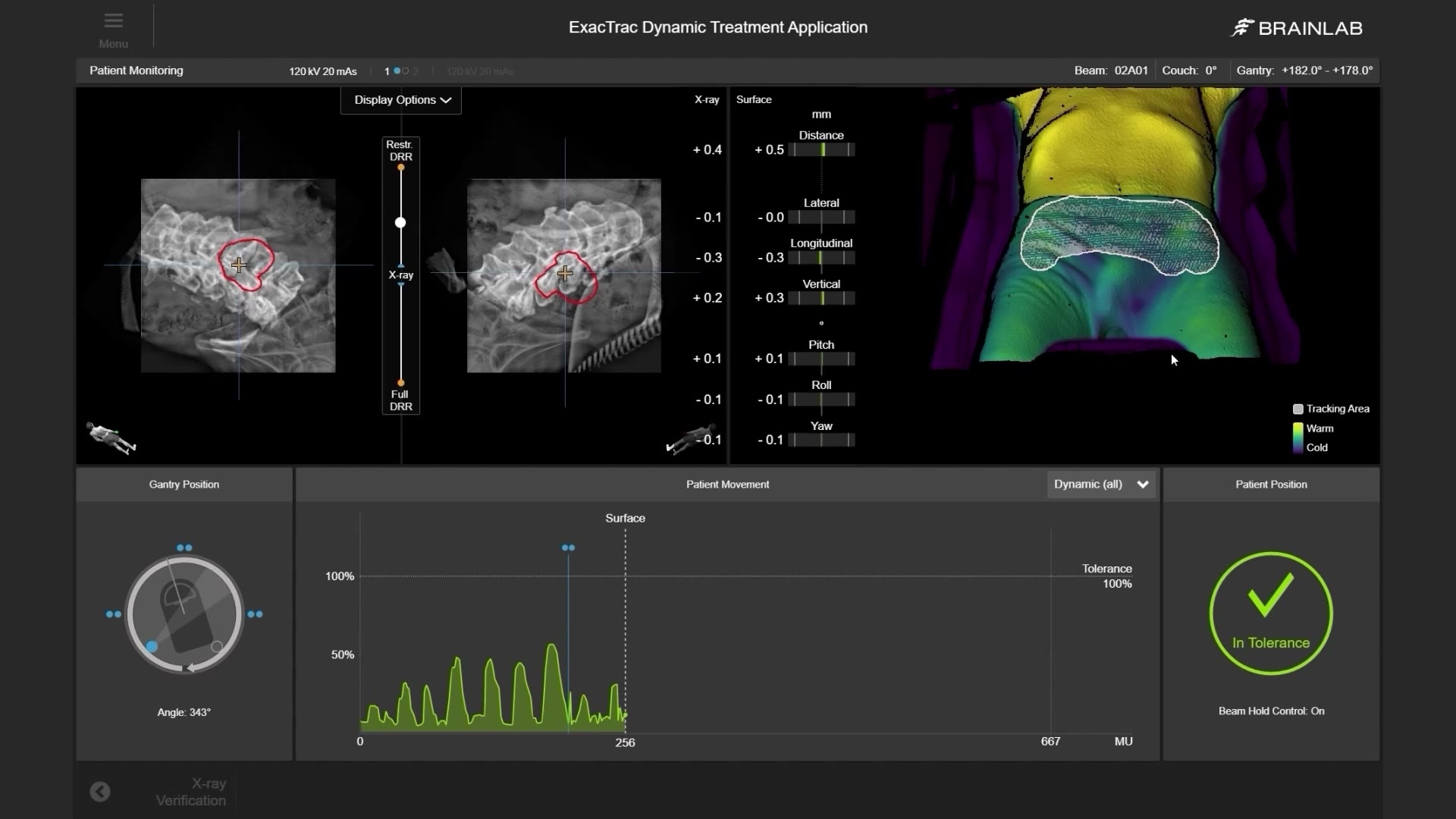
Task: Click the Patient Monitoring header label
Action: click(136, 71)
